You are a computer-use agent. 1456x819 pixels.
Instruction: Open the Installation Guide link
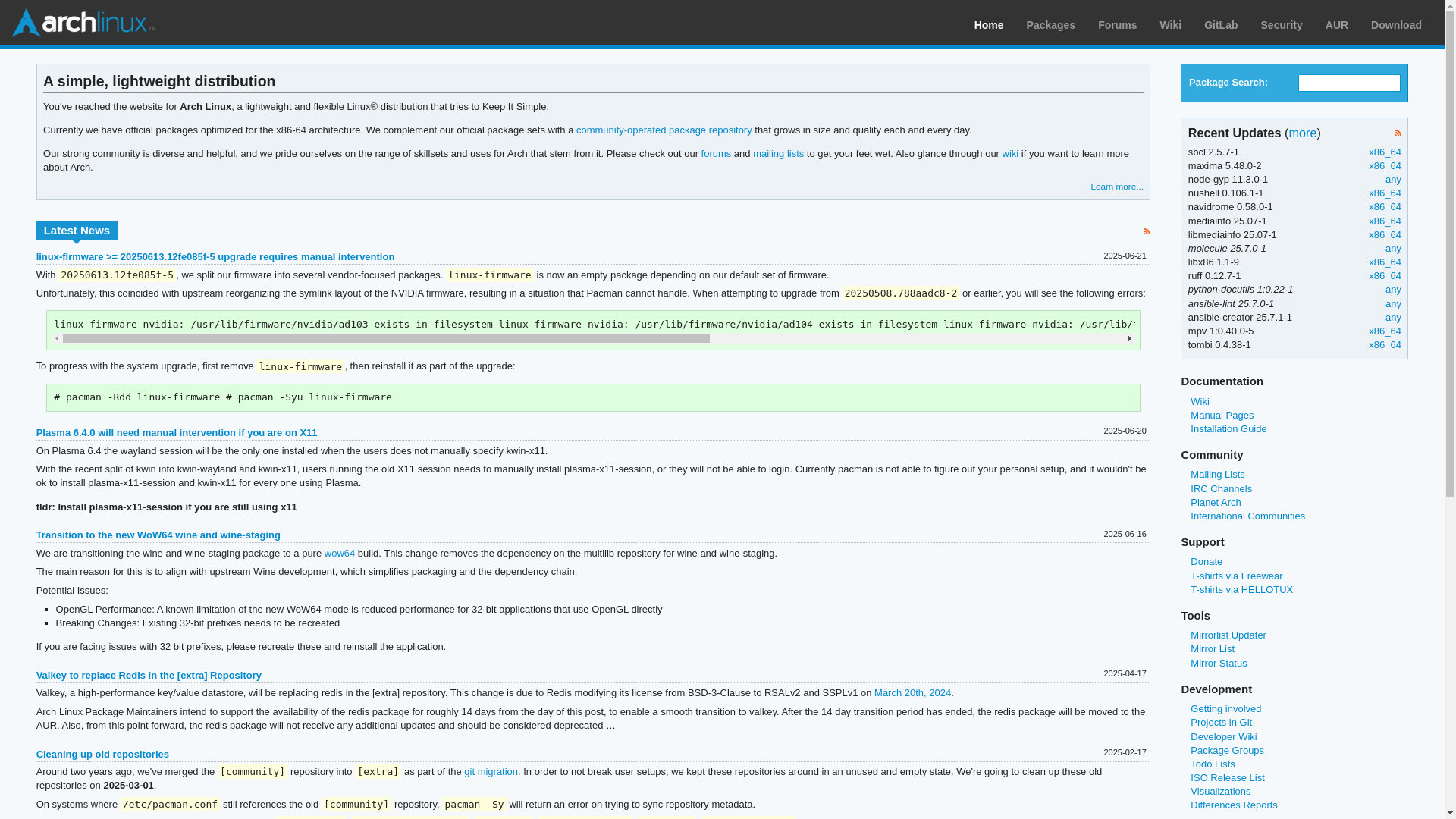point(1228,429)
